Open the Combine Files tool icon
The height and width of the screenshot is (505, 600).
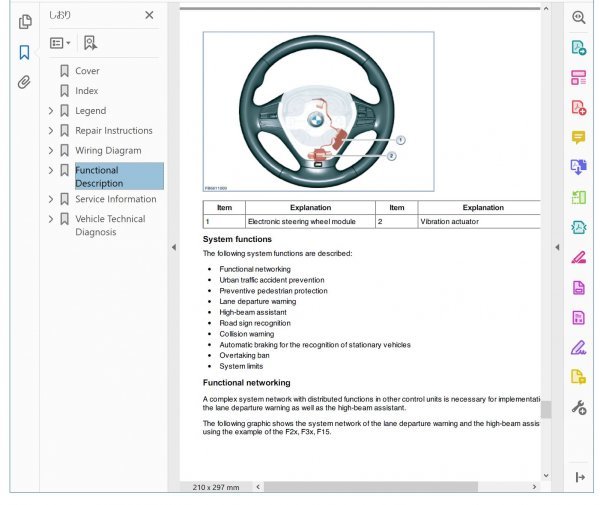click(x=579, y=167)
